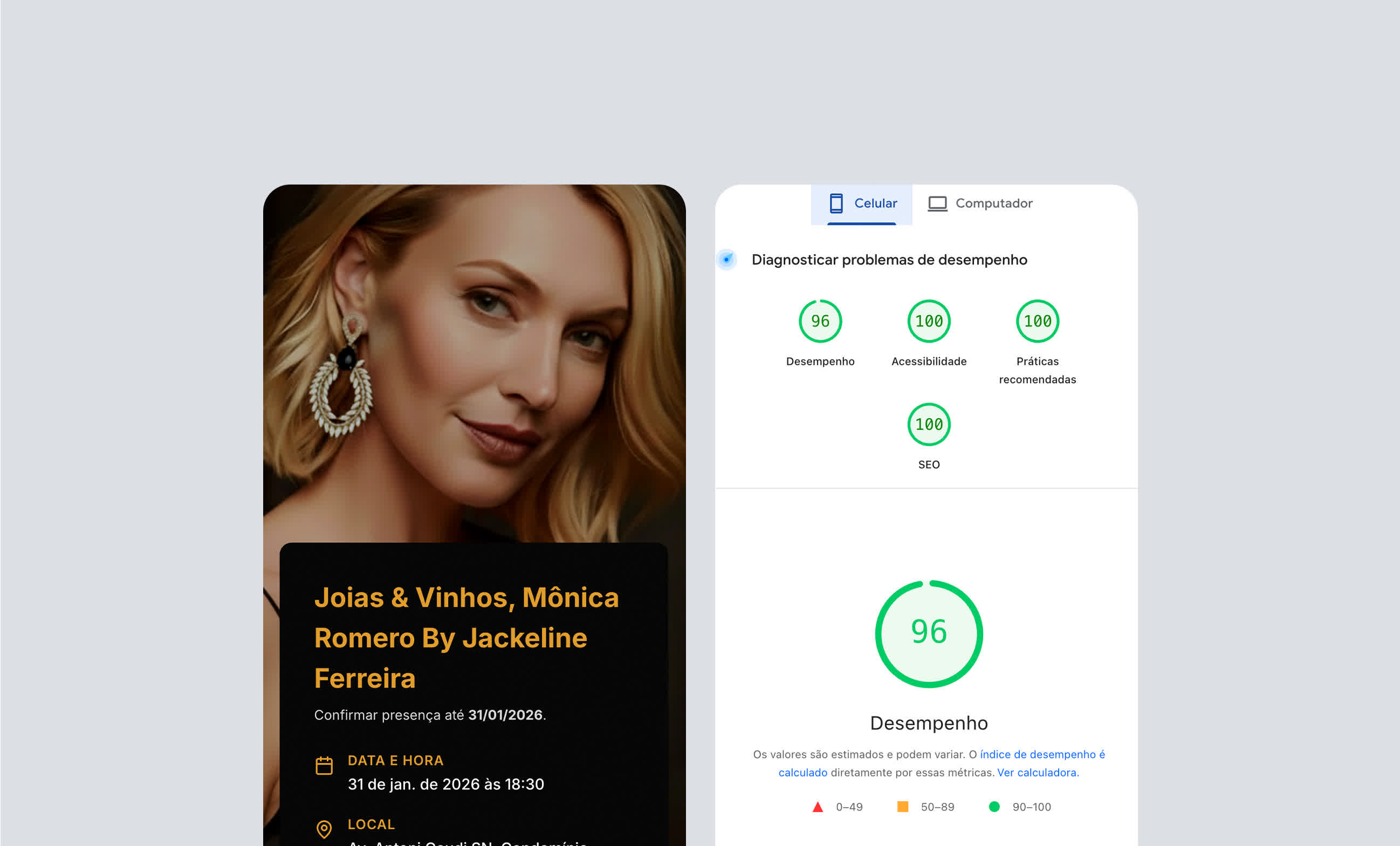This screenshot has height=846, width=1400.
Task: Click the 100 SEO score circle
Action: [x=929, y=424]
